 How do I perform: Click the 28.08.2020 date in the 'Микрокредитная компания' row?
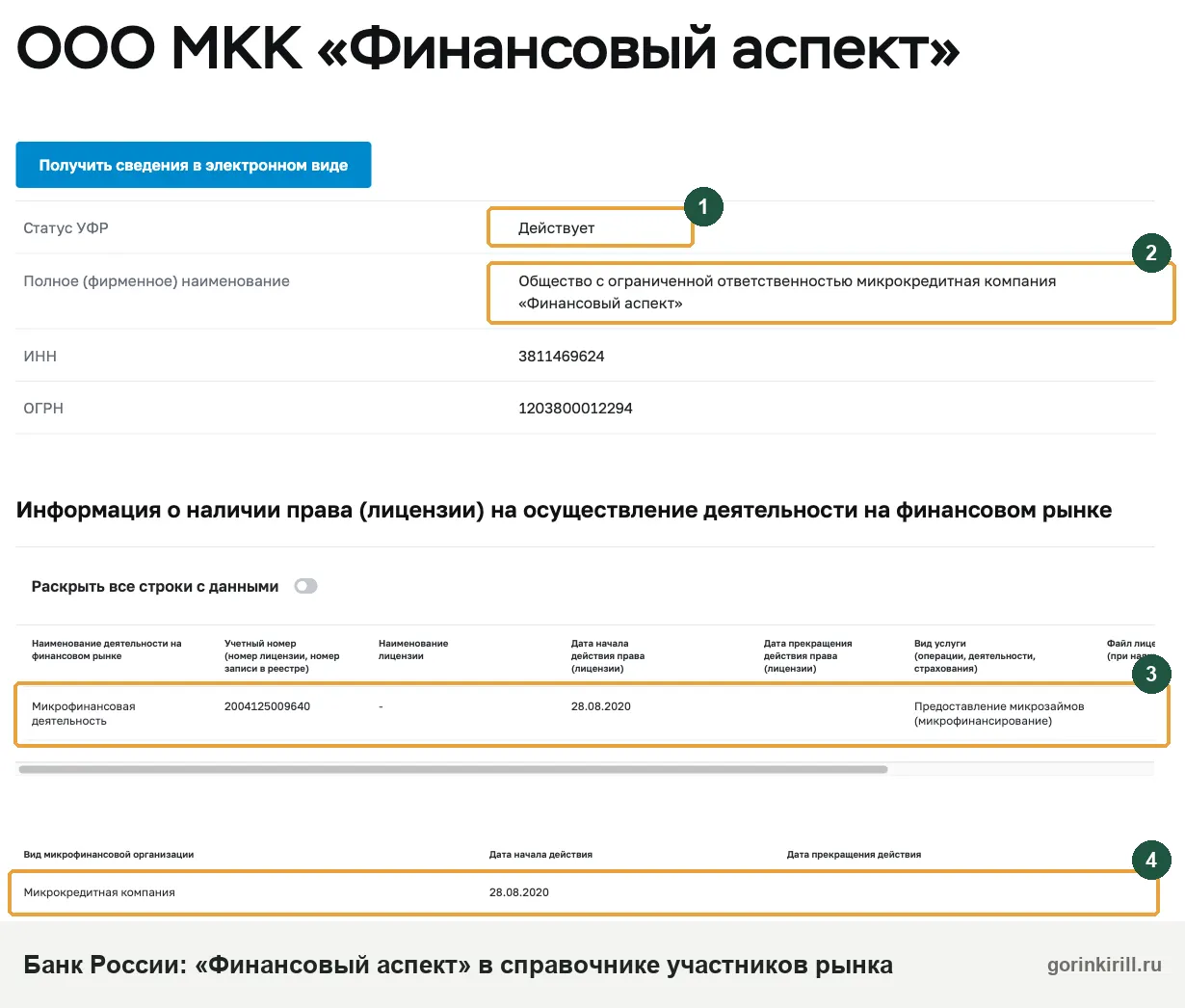click(518, 892)
